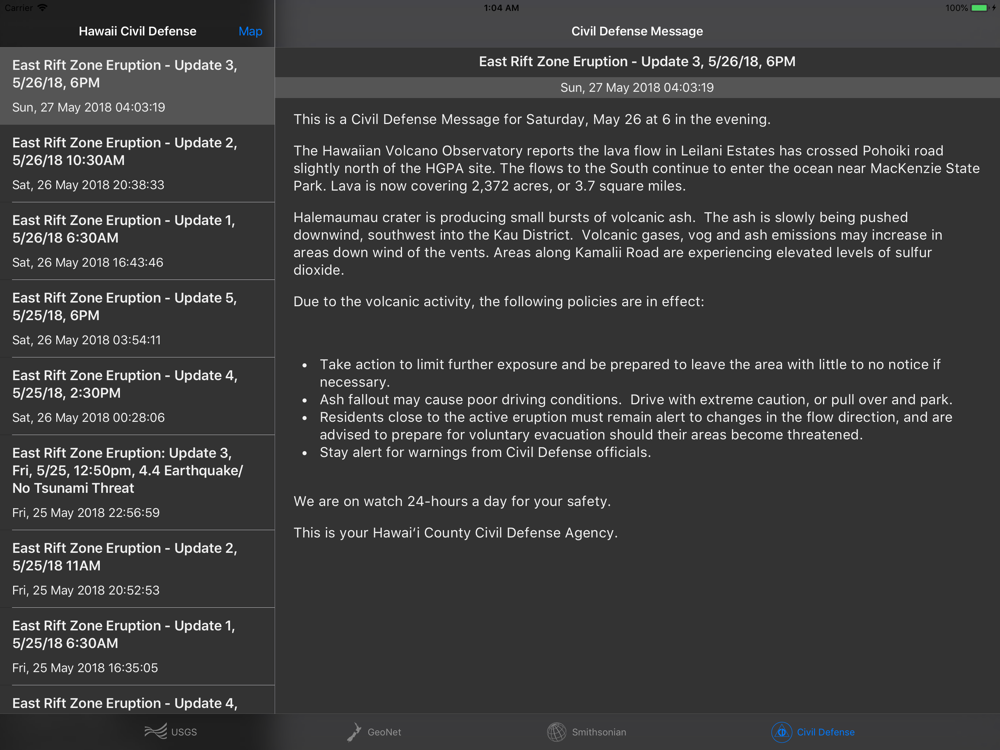Tap the timestamp Sat, 26 May 2018 16:43:46
This screenshot has width=1000, height=750.
point(87,263)
